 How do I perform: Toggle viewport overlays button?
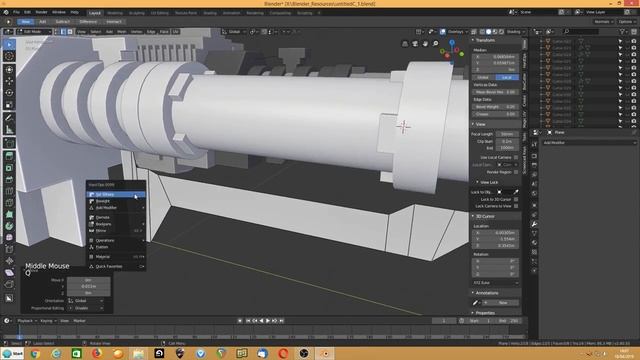click(442, 31)
